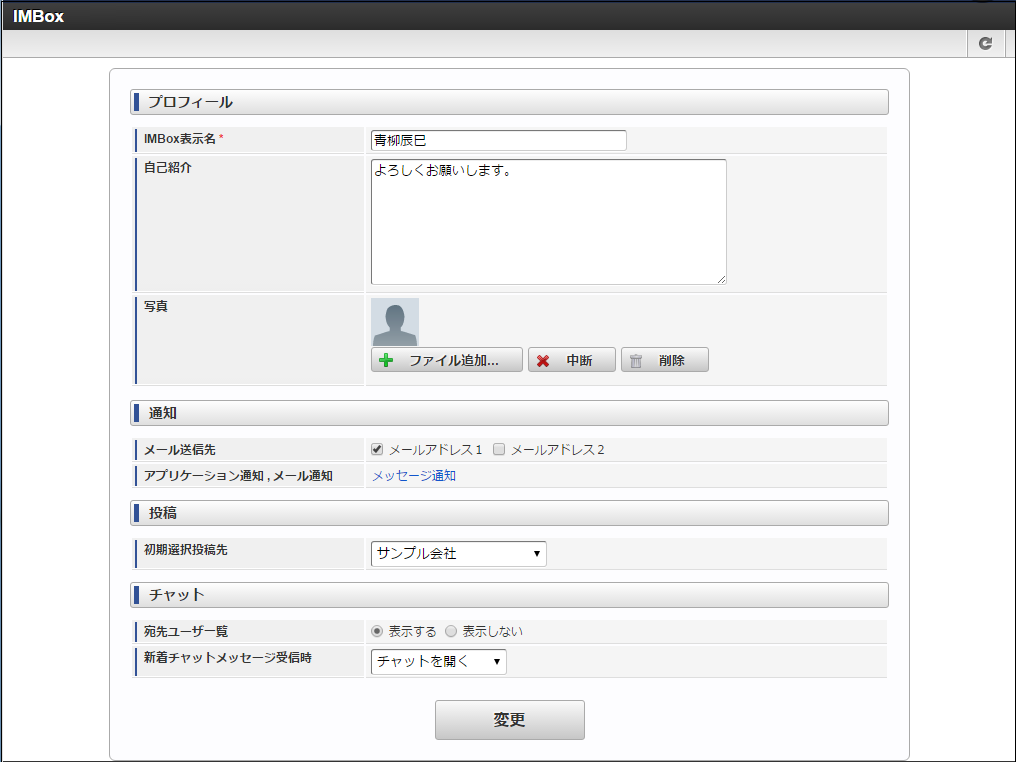This screenshot has height=762, width=1016.
Task: Select the 表示しない radio button
Action: pos(451,631)
